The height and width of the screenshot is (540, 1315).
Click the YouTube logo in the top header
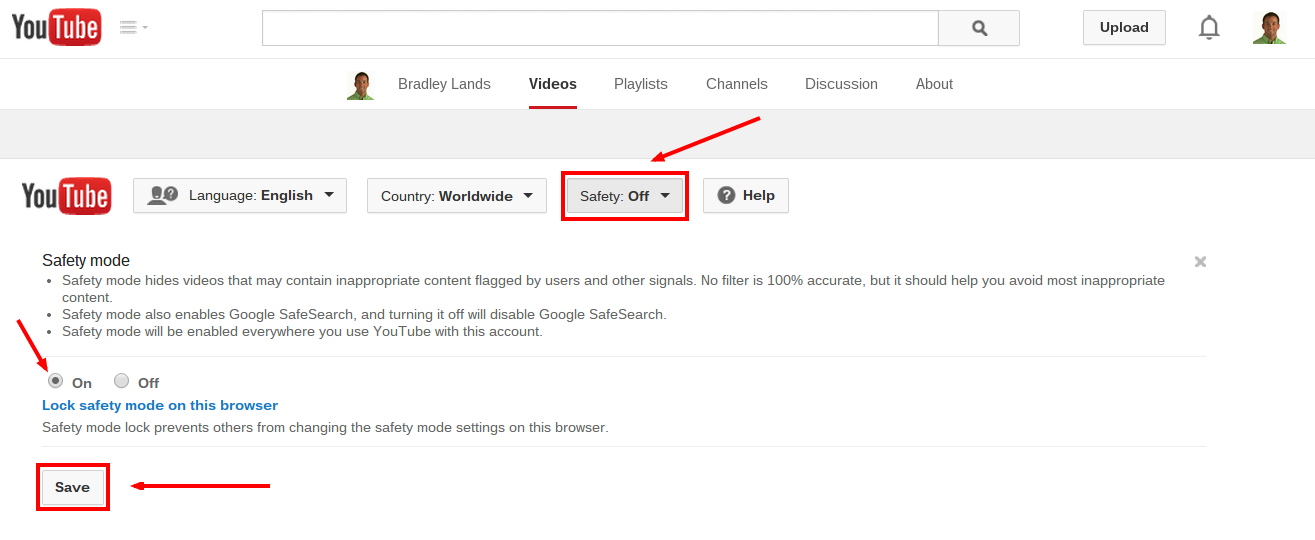pyautogui.click(x=56, y=28)
